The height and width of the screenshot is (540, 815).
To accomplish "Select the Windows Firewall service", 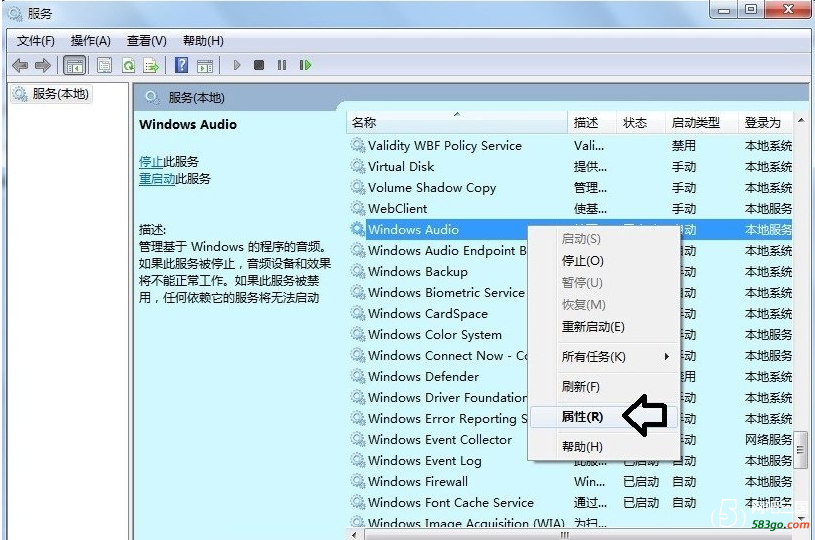I will (x=570, y=482).
